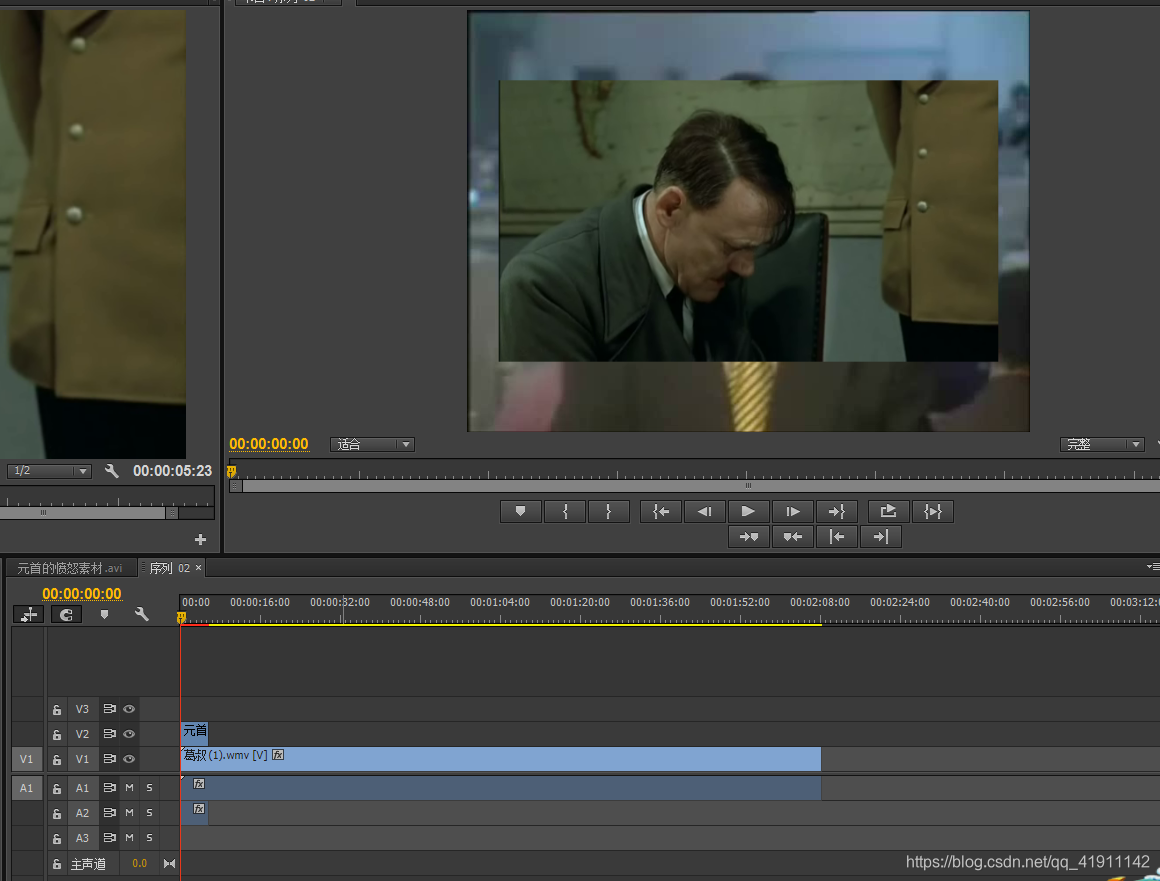
Task: Toggle sync lock on track A3
Action: click(x=109, y=837)
